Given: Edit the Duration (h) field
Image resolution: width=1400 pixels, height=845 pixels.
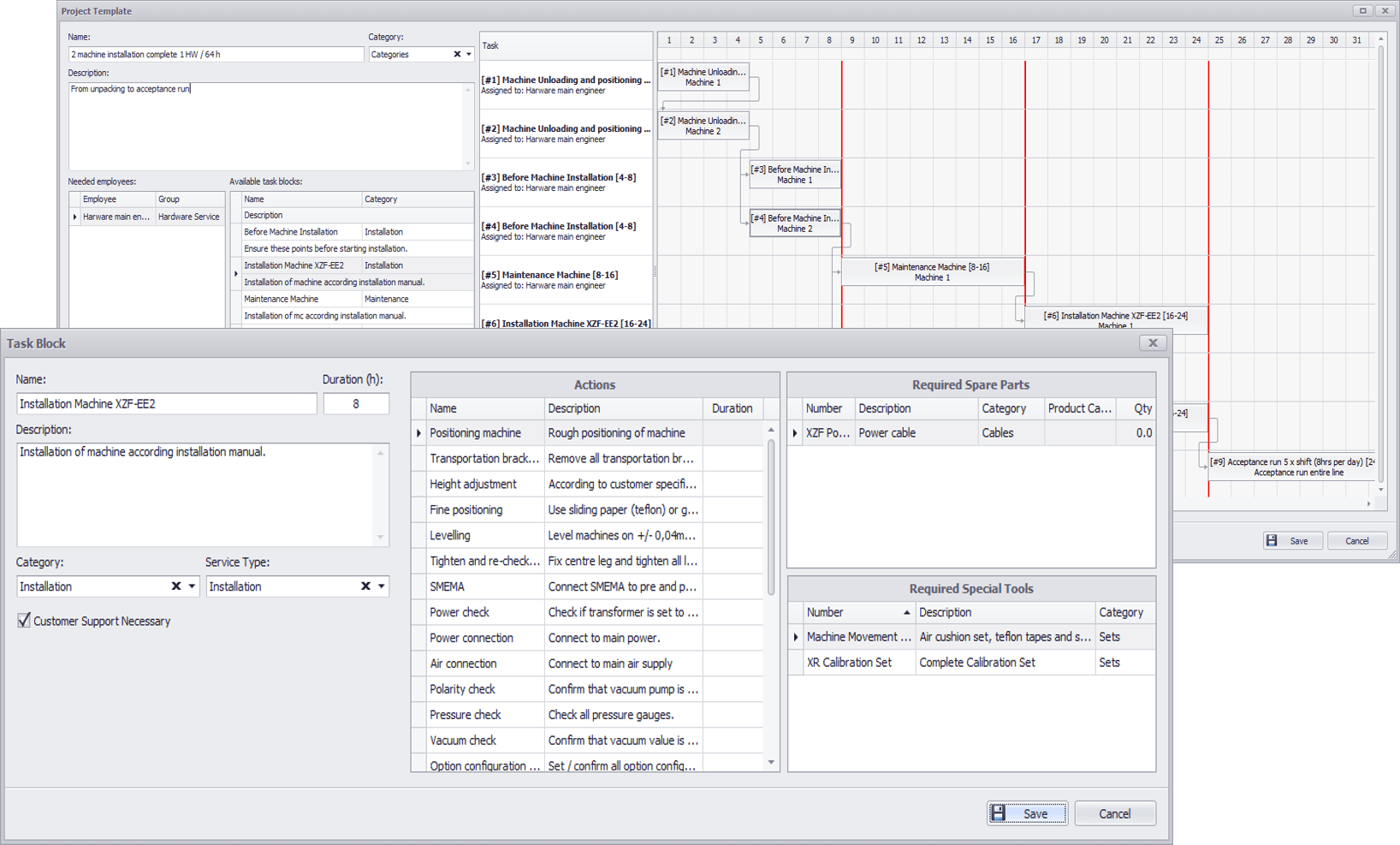Looking at the screenshot, I should tap(356, 403).
